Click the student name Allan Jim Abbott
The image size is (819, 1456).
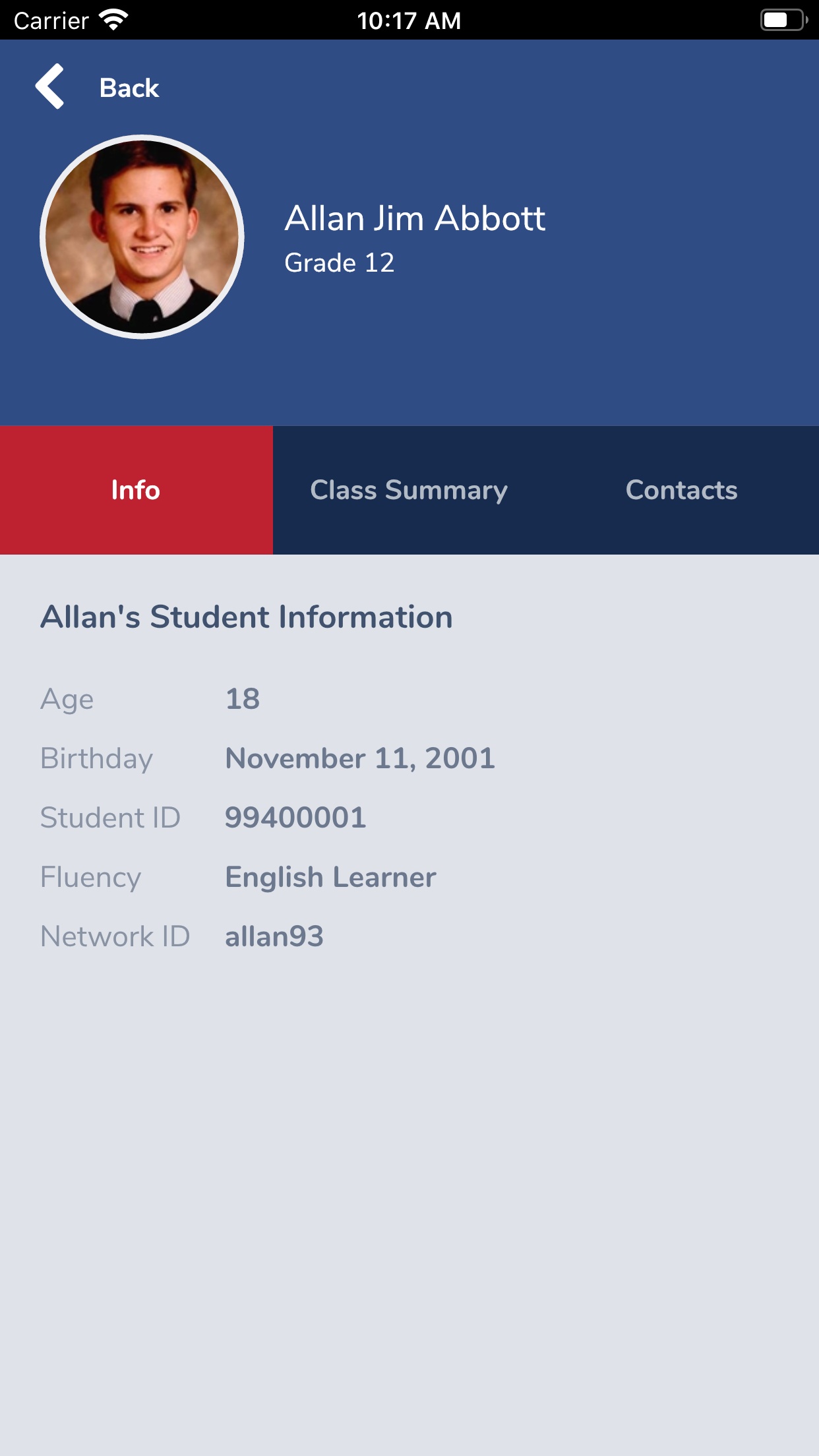pos(415,218)
